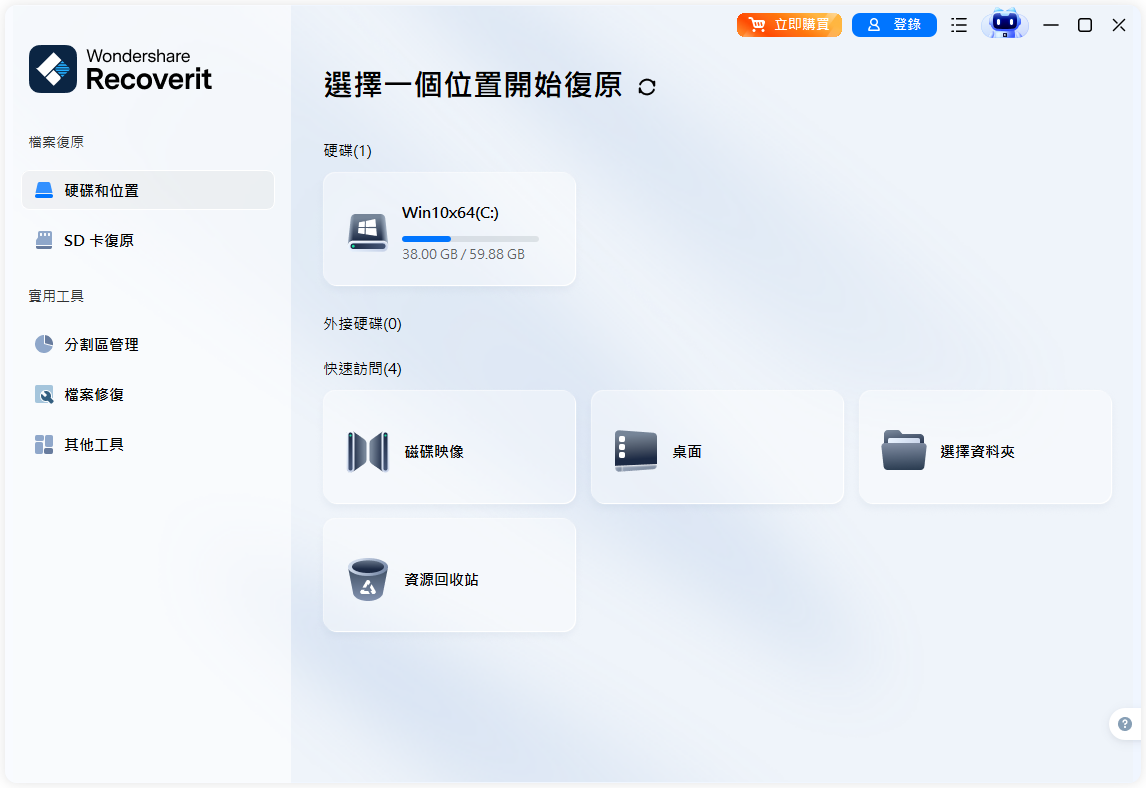Open the 桌面 desktop recovery option

[x=716, y=447]
